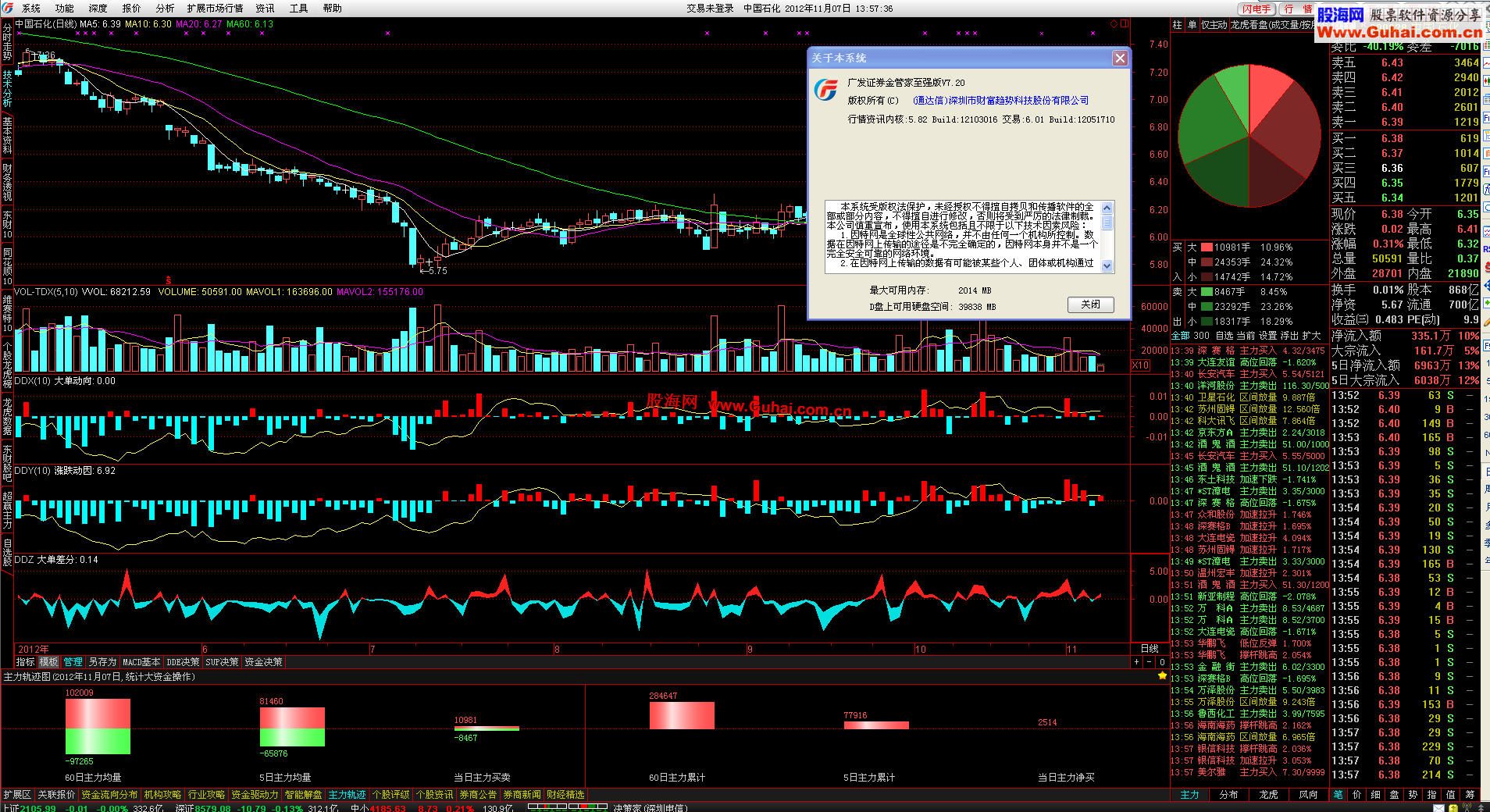The width and height of the screenshot is (1490, 812).
Task: Click the 设置 option above the alerts list
Action: coord(1267,336)
